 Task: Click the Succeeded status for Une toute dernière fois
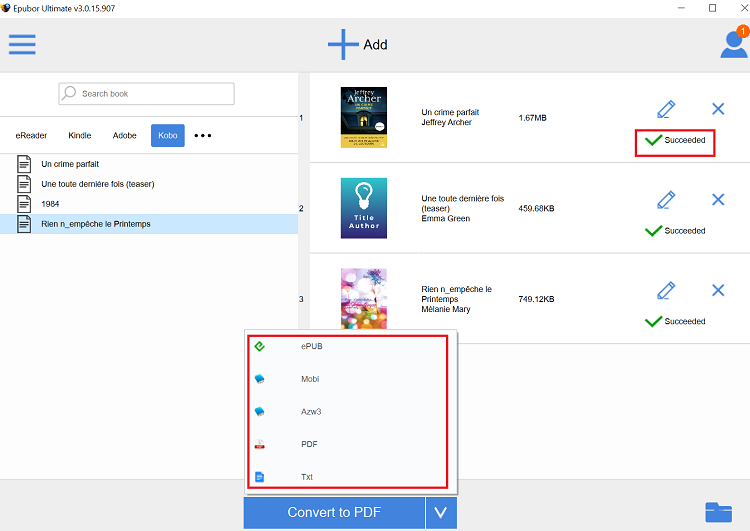pyautogui.click(x=675, y=231)
